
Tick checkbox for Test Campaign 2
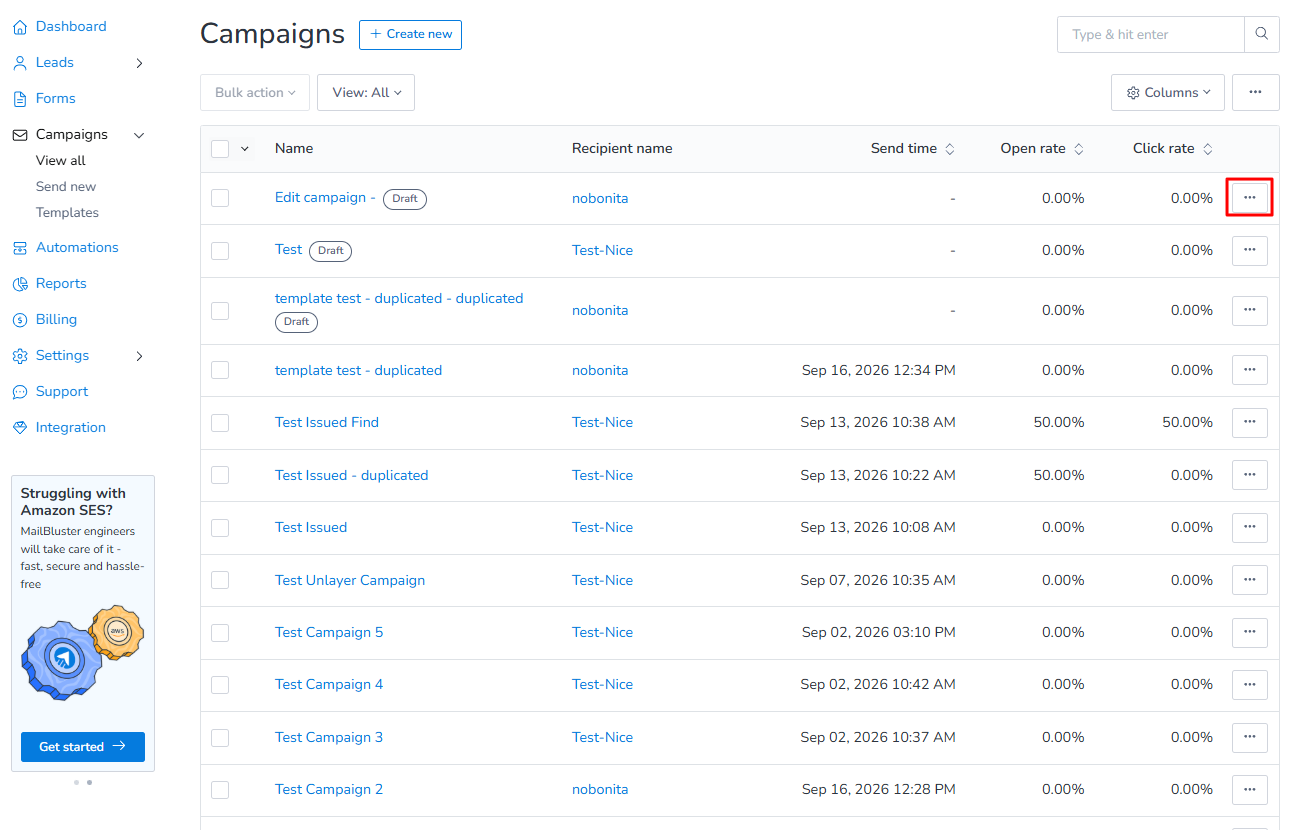click(220, 790)
